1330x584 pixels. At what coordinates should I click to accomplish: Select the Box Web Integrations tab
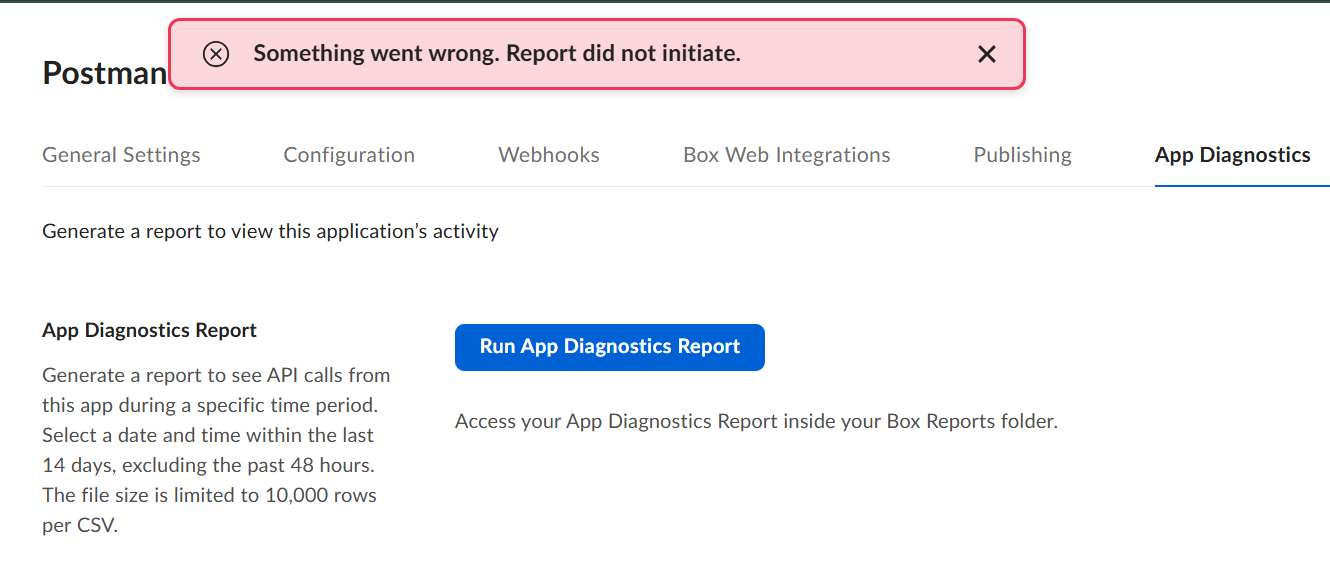(786, 155)
